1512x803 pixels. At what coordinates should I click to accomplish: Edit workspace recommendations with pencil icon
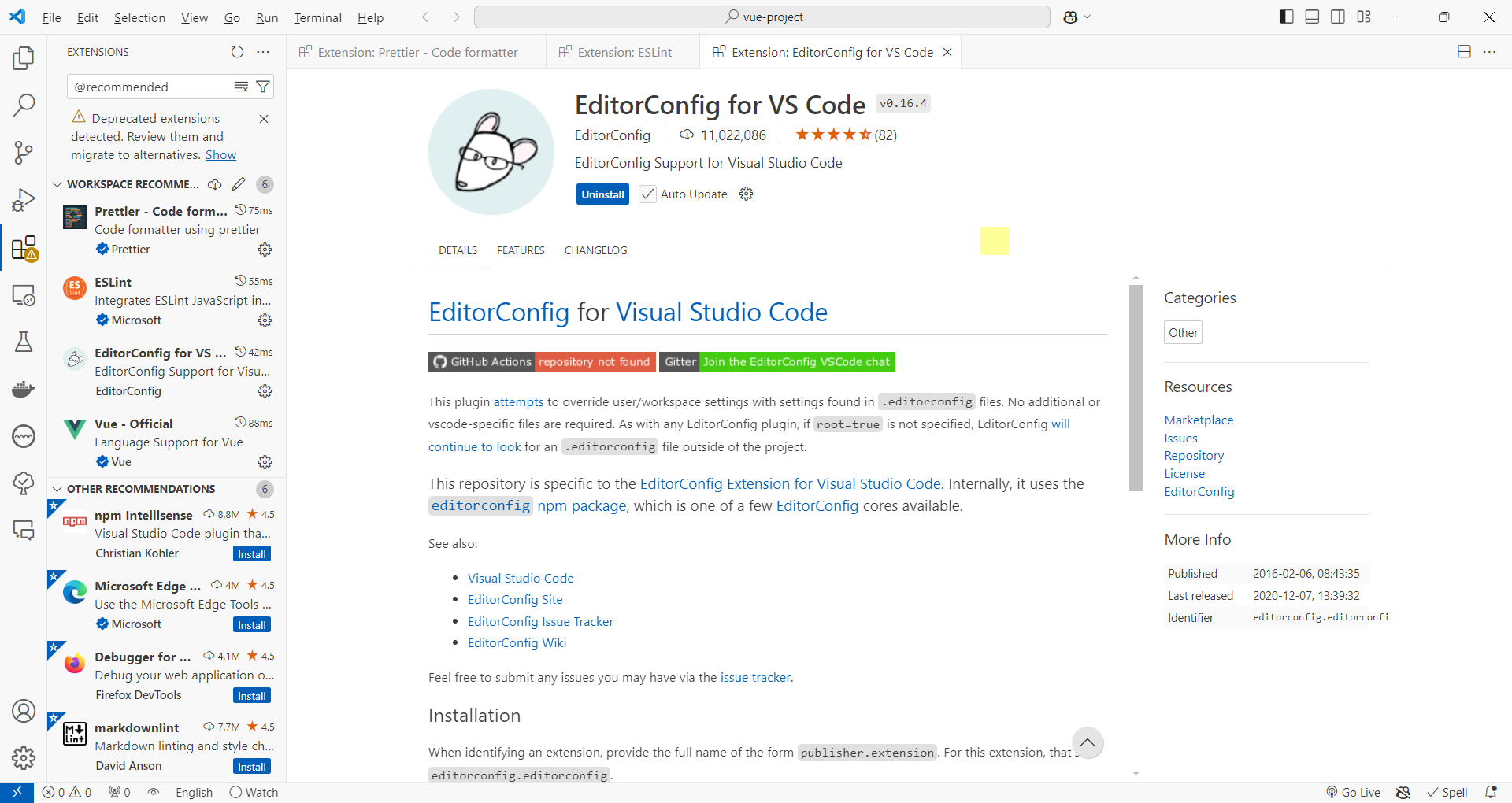(x=239, y=184)
